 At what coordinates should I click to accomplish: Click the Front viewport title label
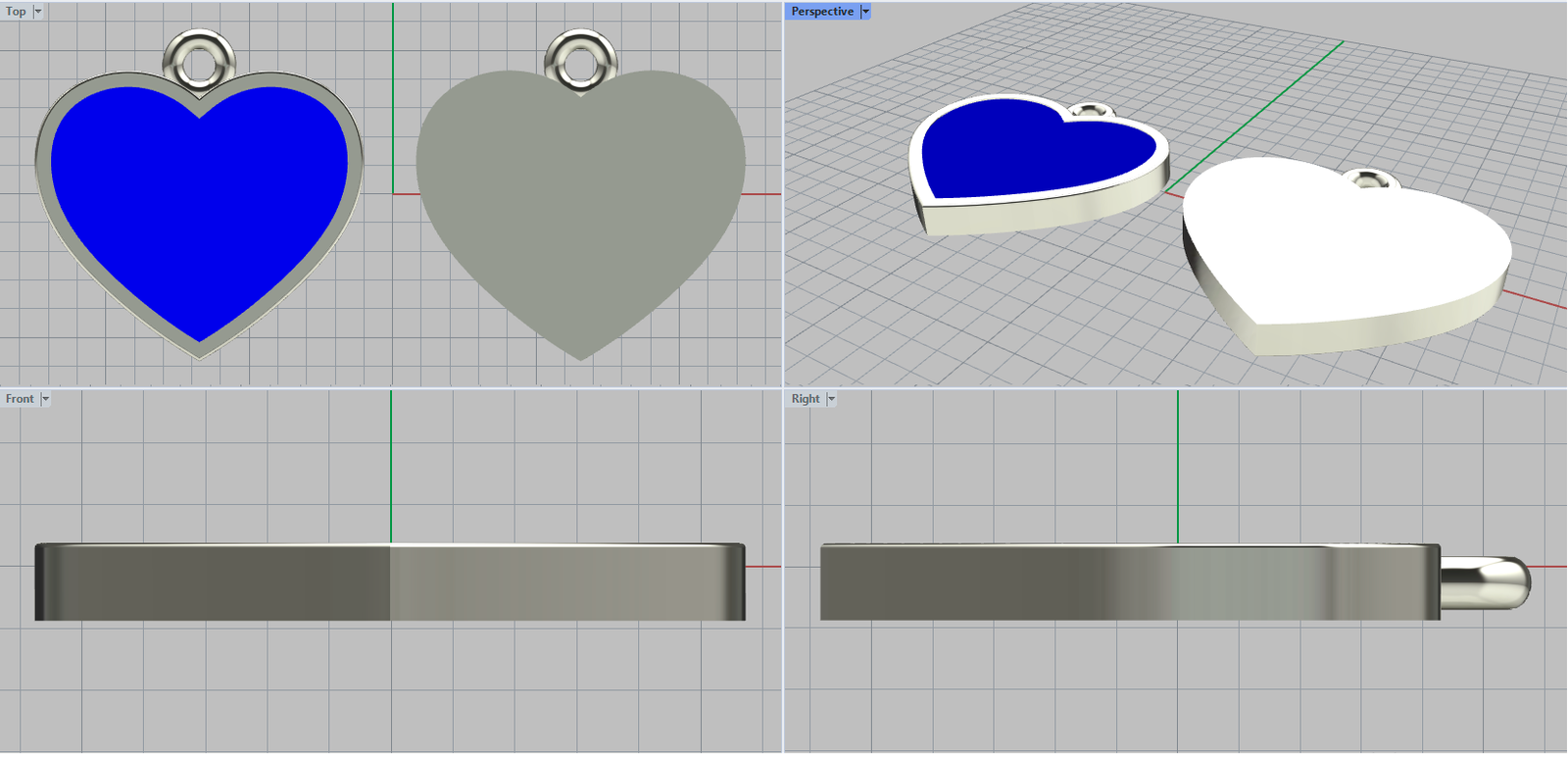point(20,399)
